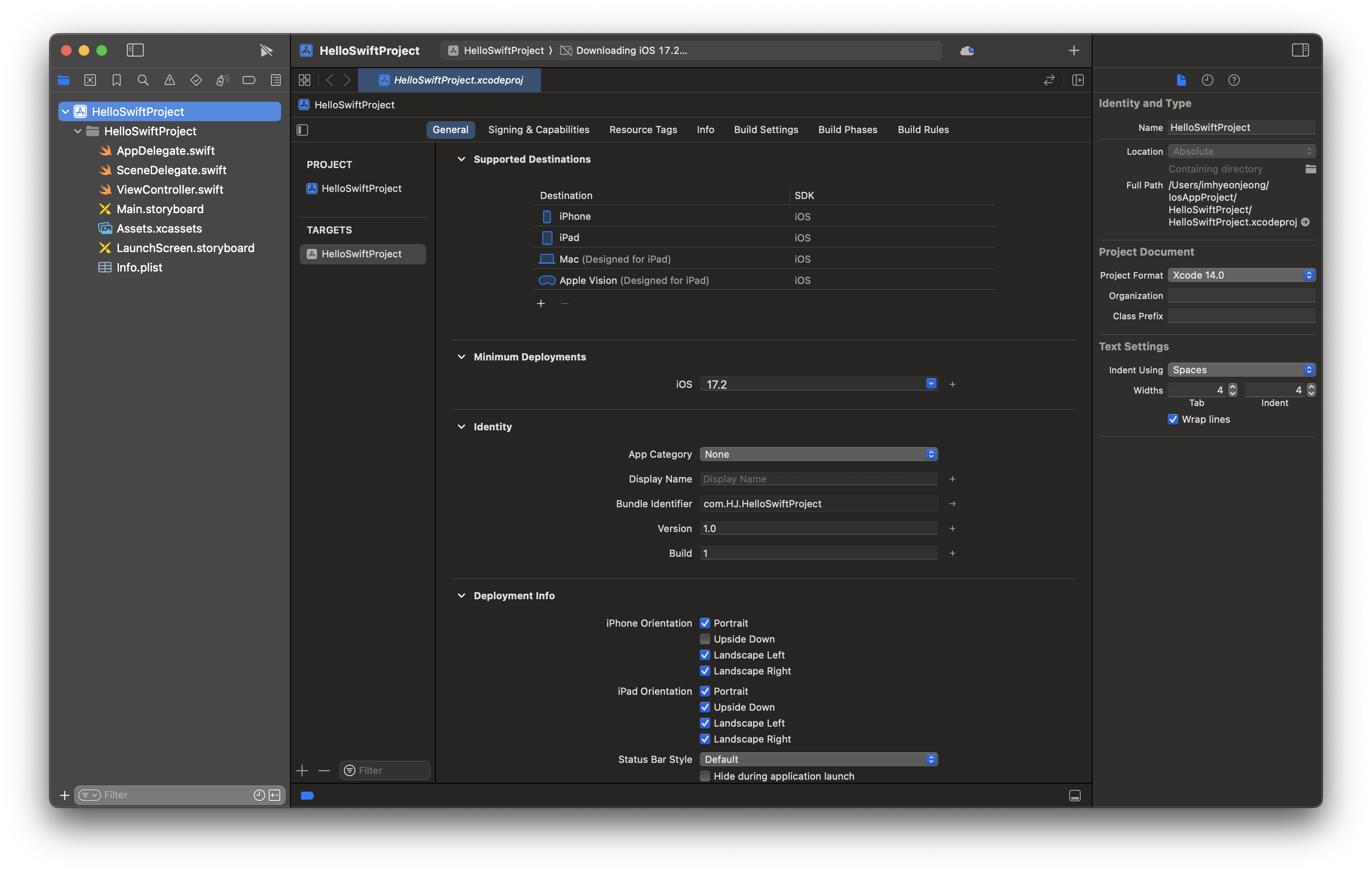Open the iOS 17.2 deployment dropdown
Screen dimensions: 1372x873
click(931, 384)
